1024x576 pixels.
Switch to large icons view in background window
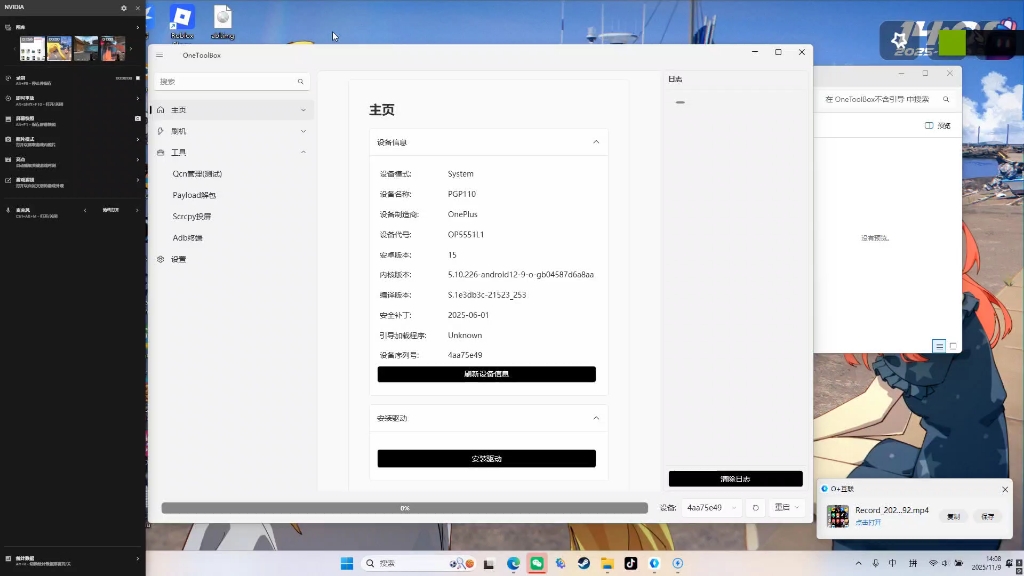(x=953, y=346)
